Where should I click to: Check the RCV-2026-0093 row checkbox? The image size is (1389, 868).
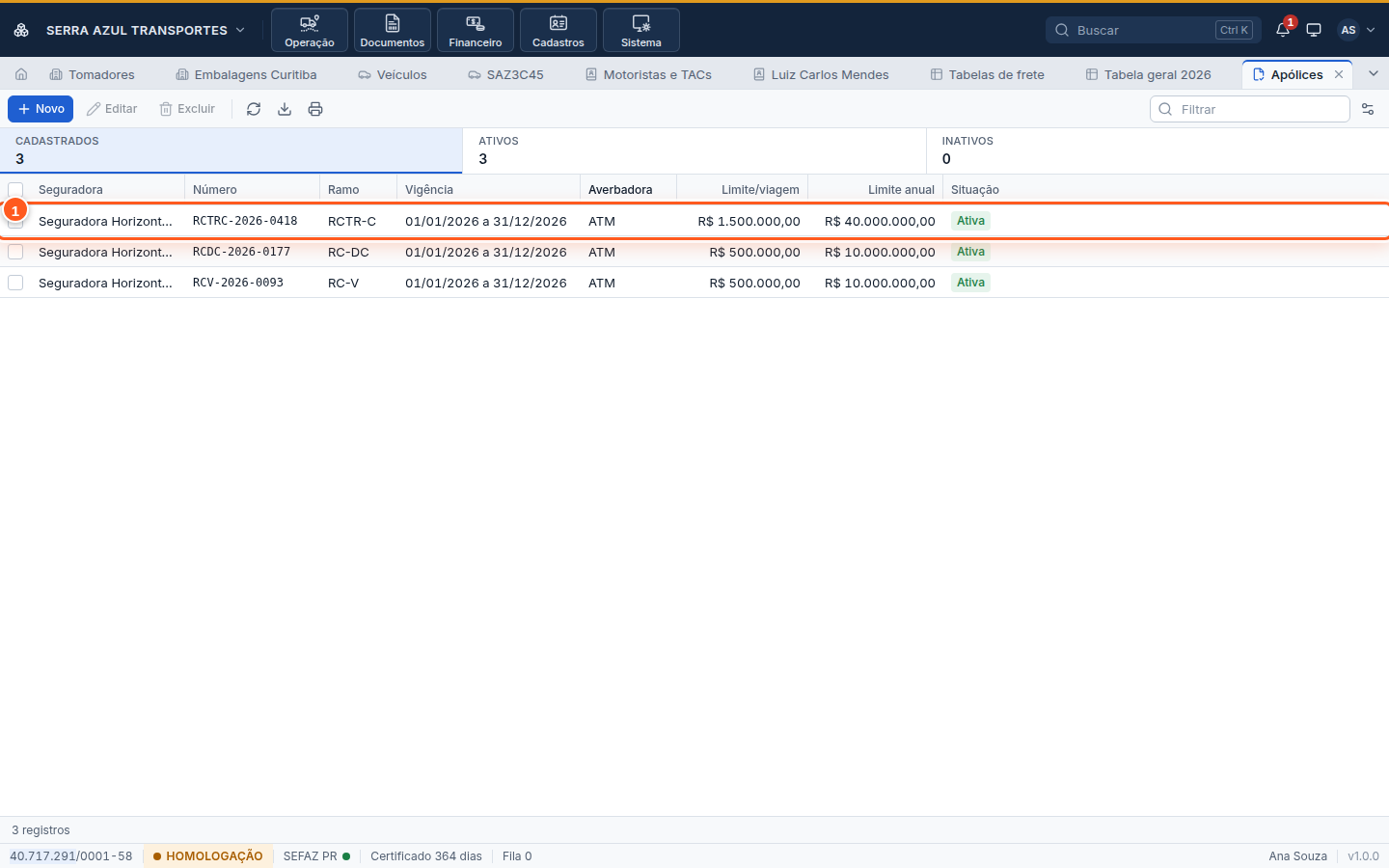pos(15,283)
